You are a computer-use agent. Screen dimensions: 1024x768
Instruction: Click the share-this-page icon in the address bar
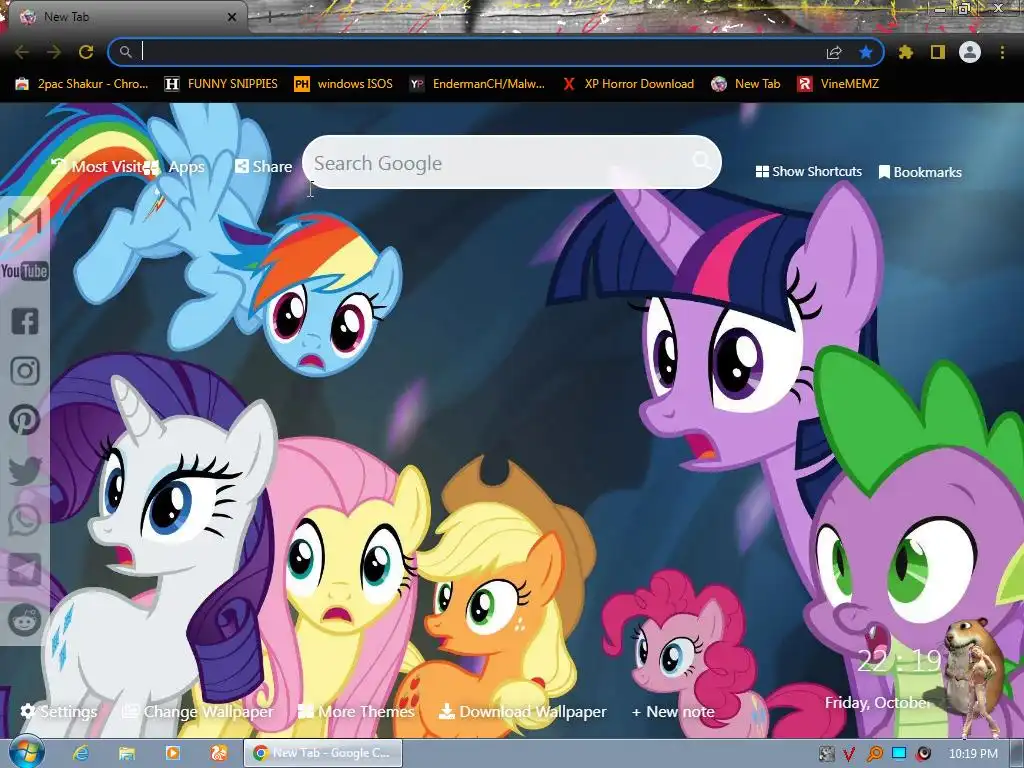pyautogui.click(x=834, y=52)
